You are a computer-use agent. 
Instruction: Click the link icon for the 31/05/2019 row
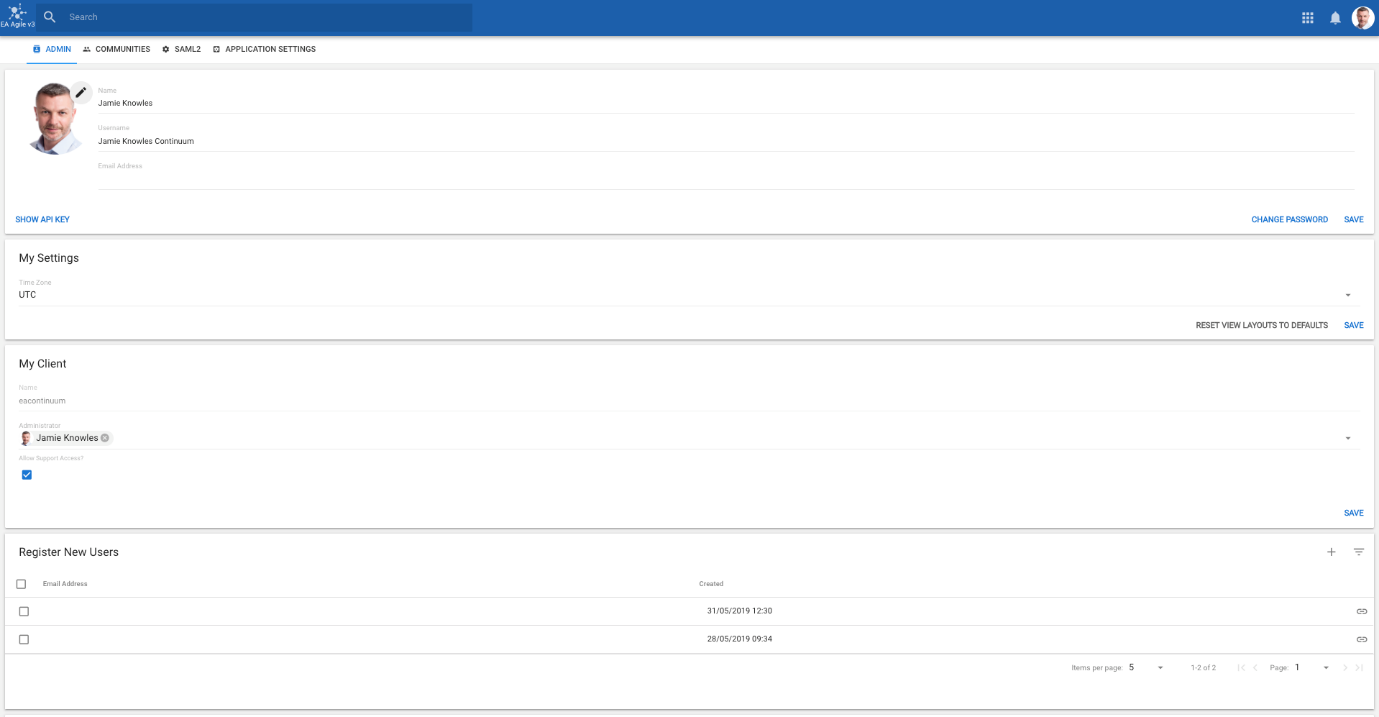pyautogui.click(x=1362, y=611)
